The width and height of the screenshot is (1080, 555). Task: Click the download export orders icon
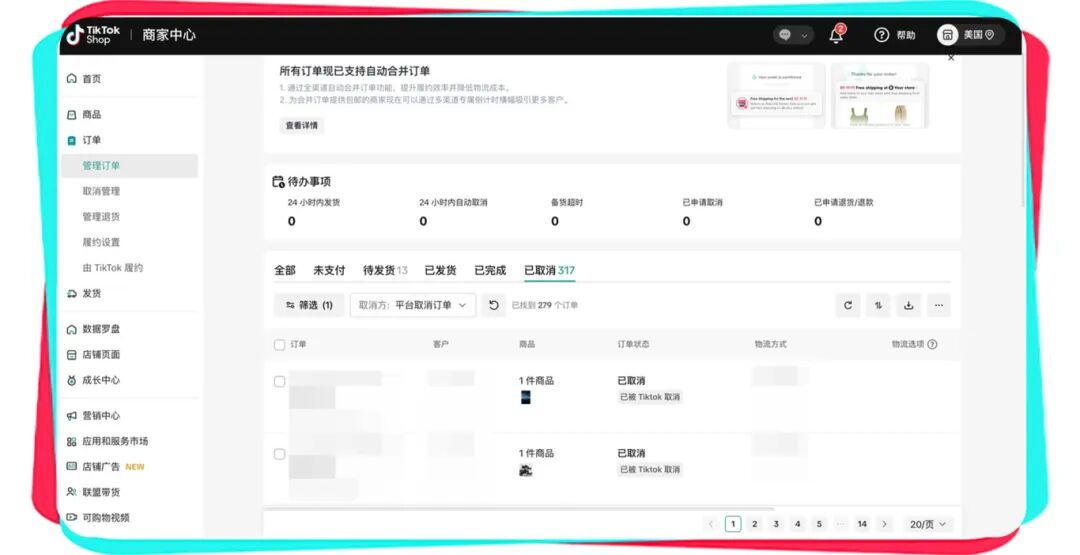pyautogui.click(x=908, y=305)
